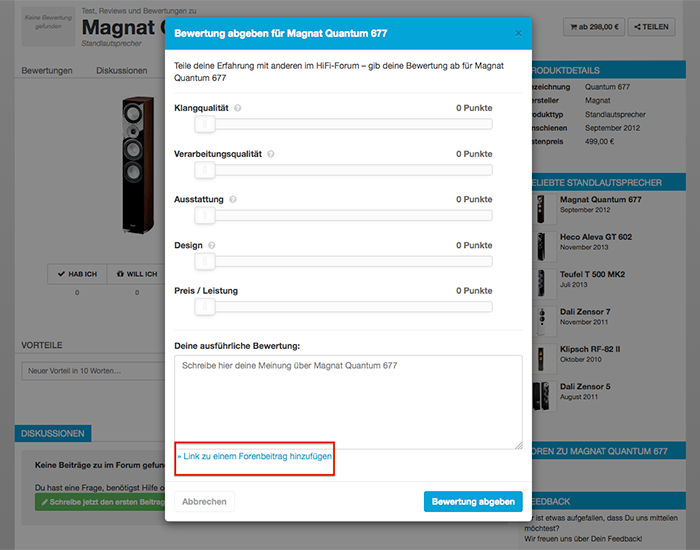Click Schreibe jetzt den ersten Beitrag button

click(x=100, y=502)
